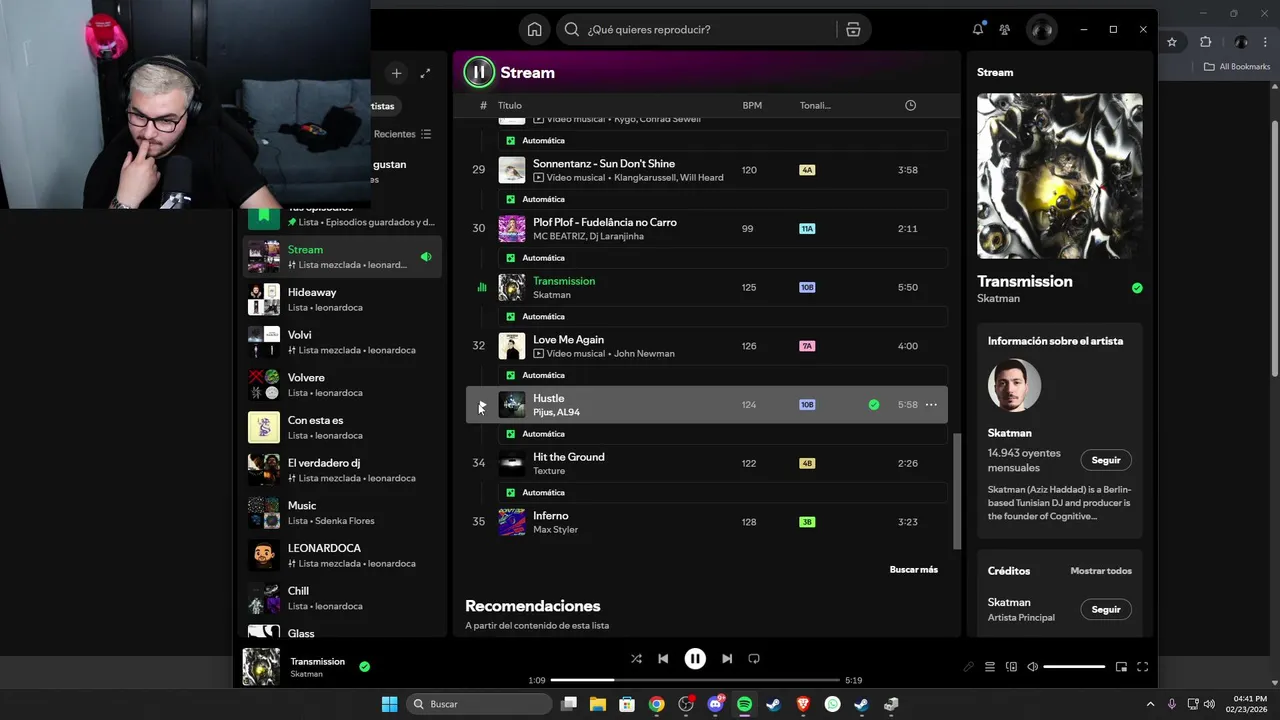Open the Music playlist by Sdenka Flores
1280x720 pixels.
344,513
